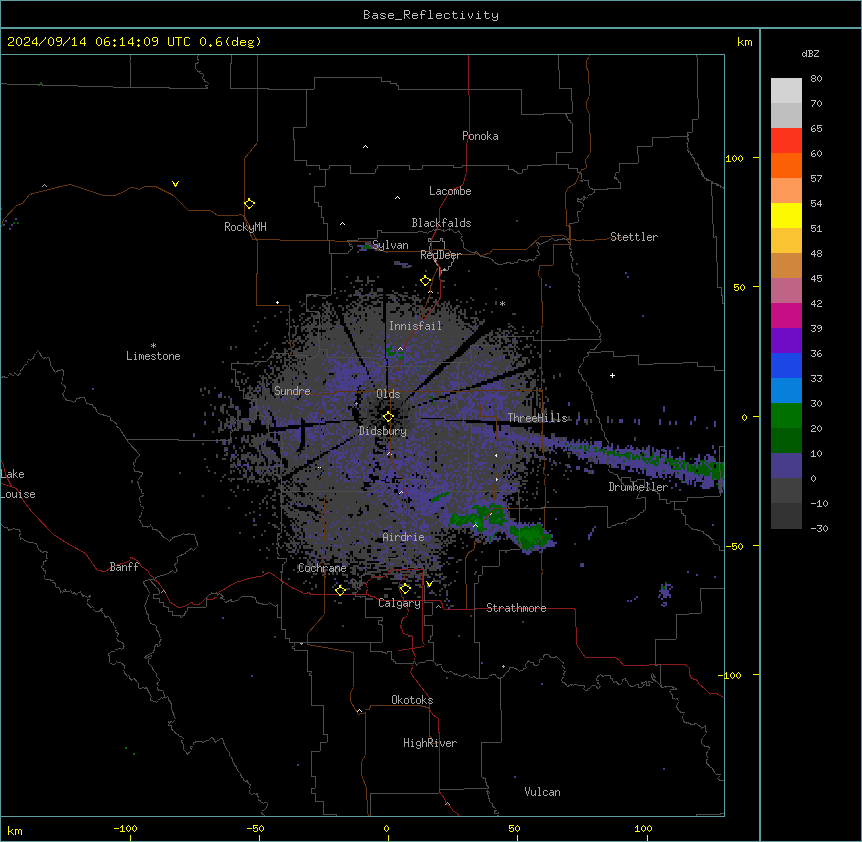
Task: Click the Olds label
Action: pyautogui.click(x=388, y=394)
